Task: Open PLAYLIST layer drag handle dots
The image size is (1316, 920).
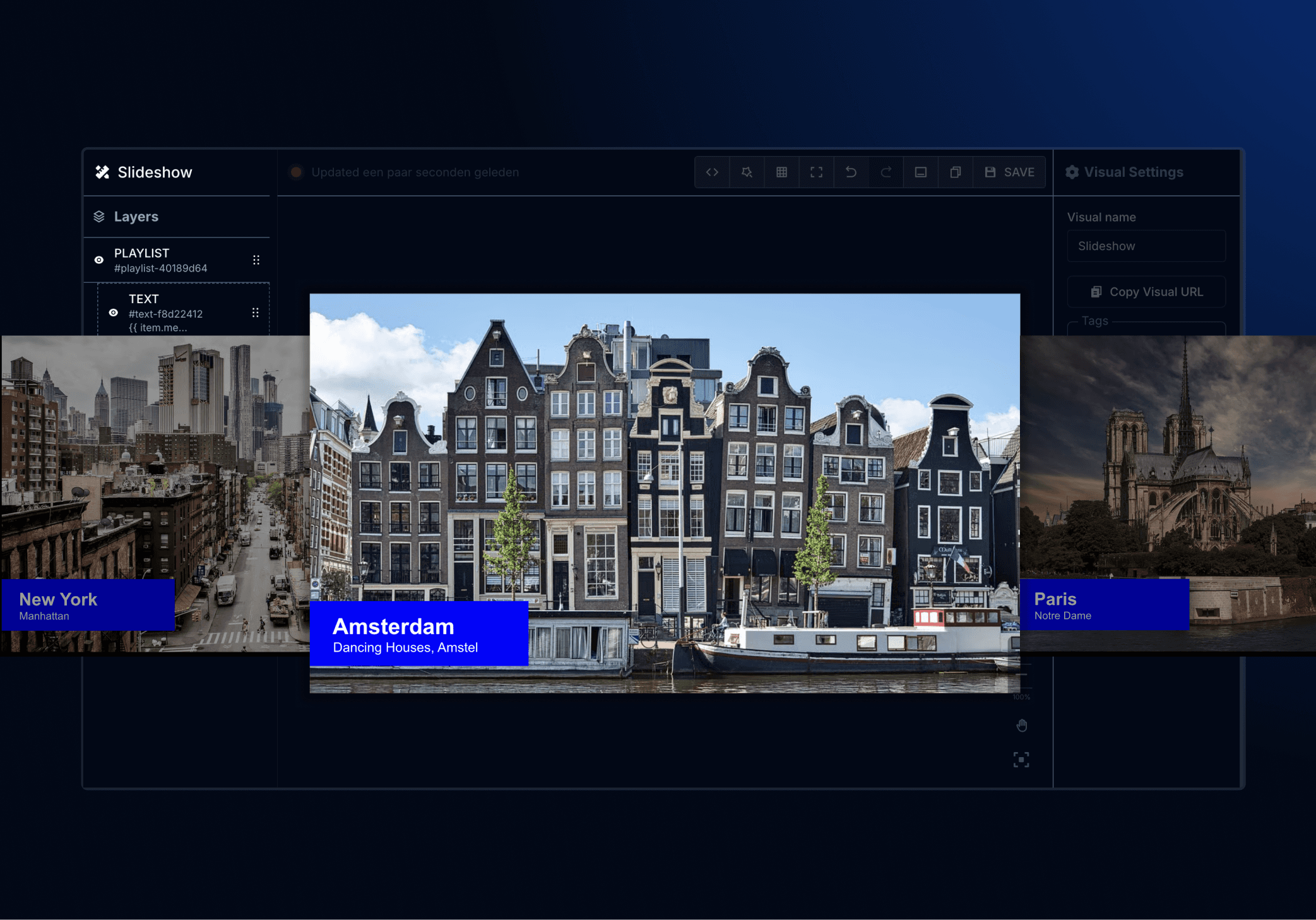Action: (256, 260)
